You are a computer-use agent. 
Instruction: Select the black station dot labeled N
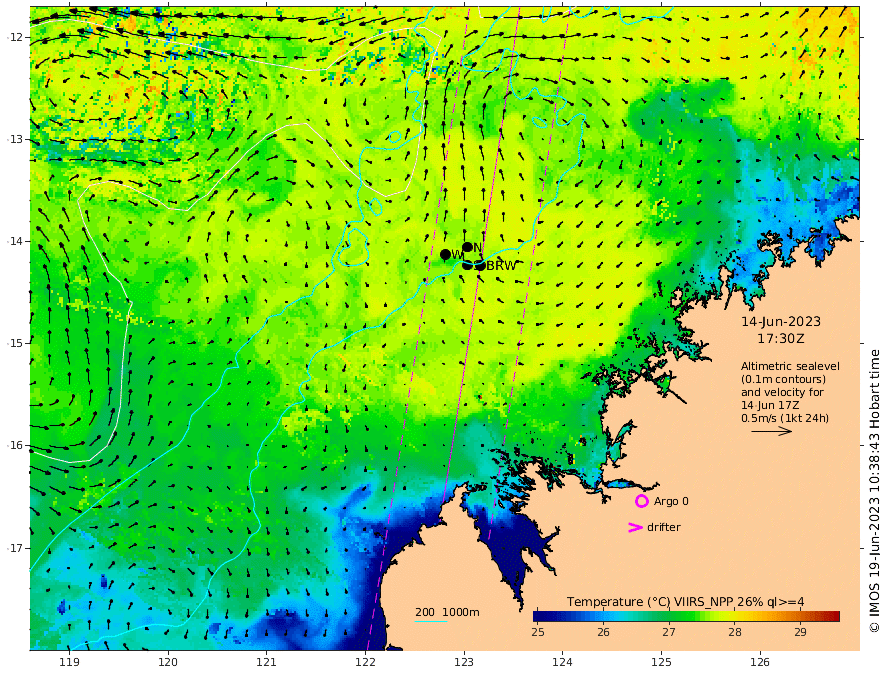[x=468, y=247]
